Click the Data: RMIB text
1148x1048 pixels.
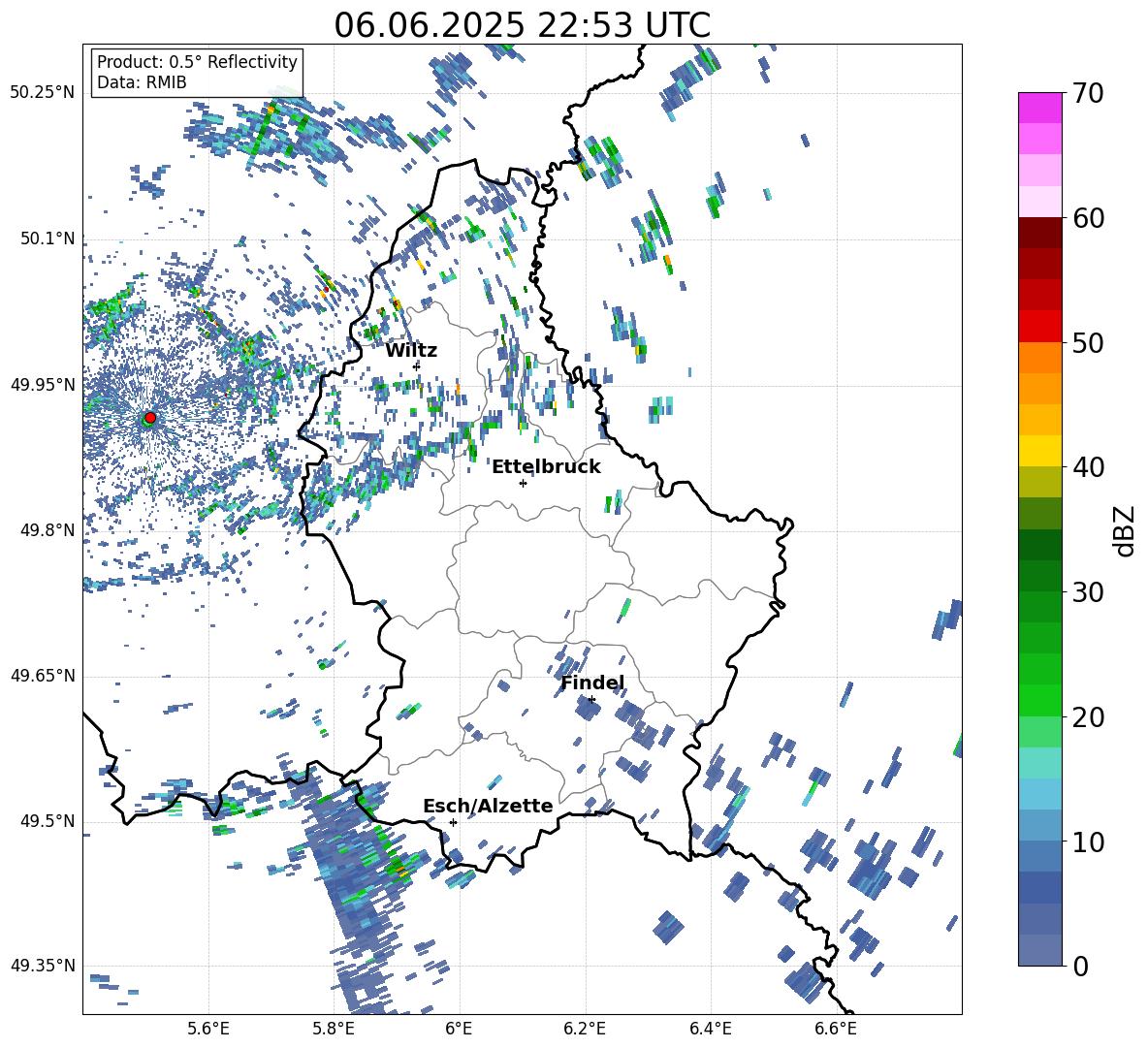[x=142, y=82]
